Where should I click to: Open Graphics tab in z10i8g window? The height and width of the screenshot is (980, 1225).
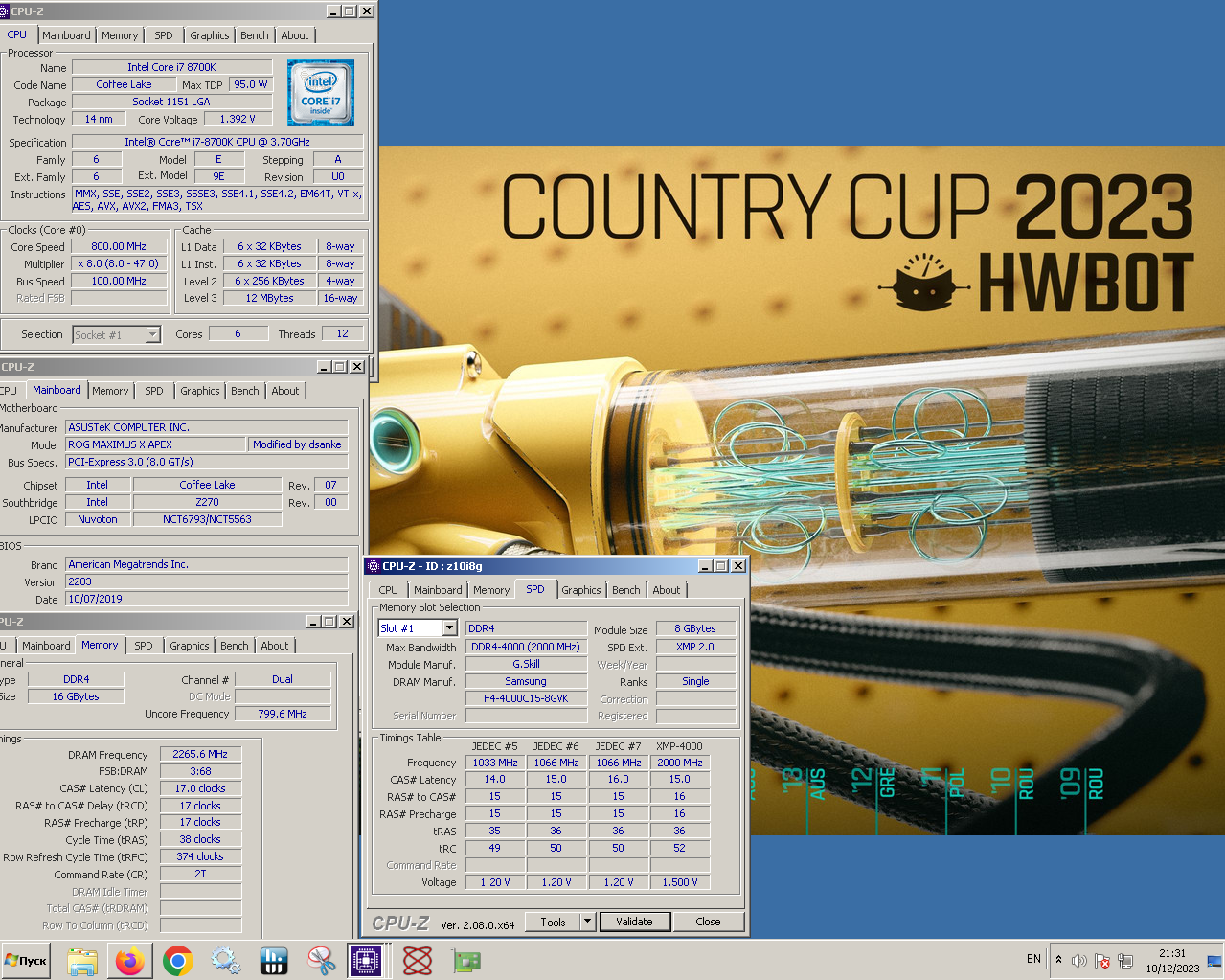[581, 590]
